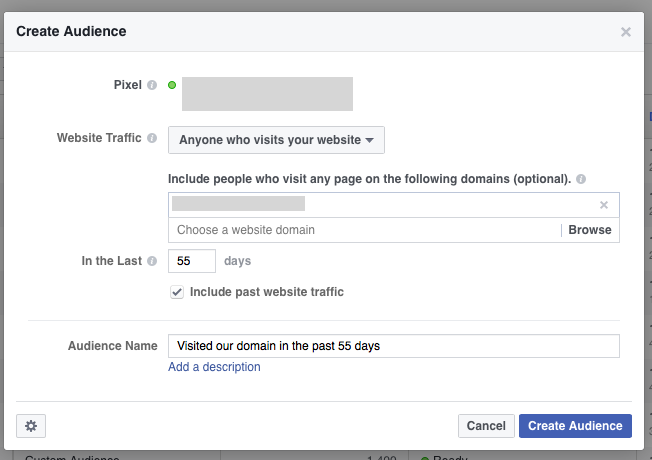The height and width of the screenshot is (460, 652).
Task: Click the In the Last info icon
Action: pos(152,261)
